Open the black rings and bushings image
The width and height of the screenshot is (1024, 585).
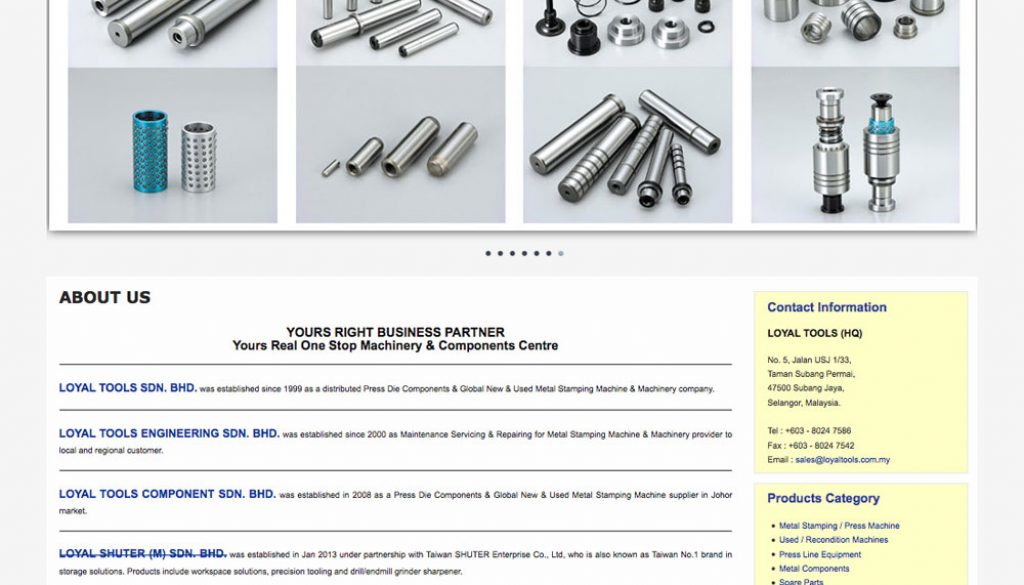(x=628, y=33)
